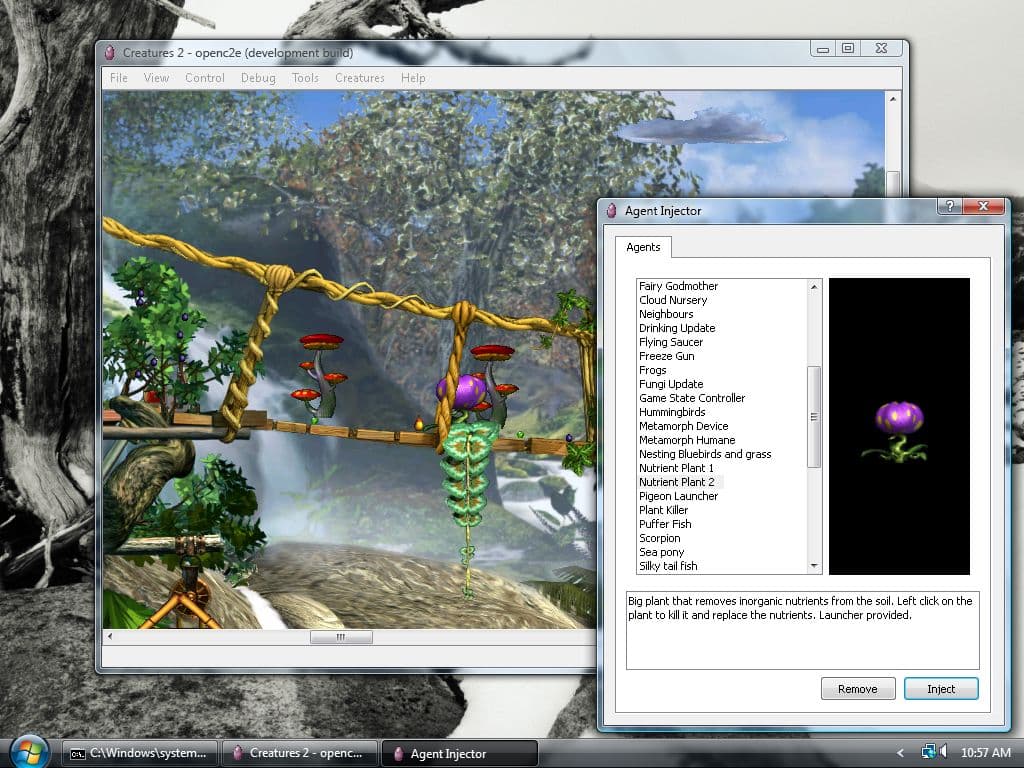The image size is (1024, 768).
Task: Switch to Agent Injector taskbar button
Action: (459, 753)
